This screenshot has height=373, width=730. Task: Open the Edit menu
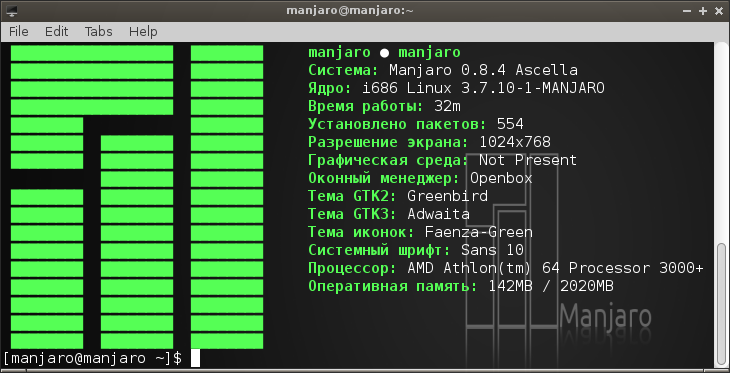56,32
